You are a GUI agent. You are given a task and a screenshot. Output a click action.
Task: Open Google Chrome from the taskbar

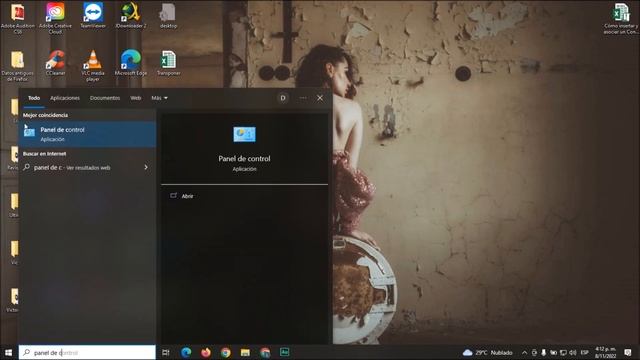pos(225,352)
